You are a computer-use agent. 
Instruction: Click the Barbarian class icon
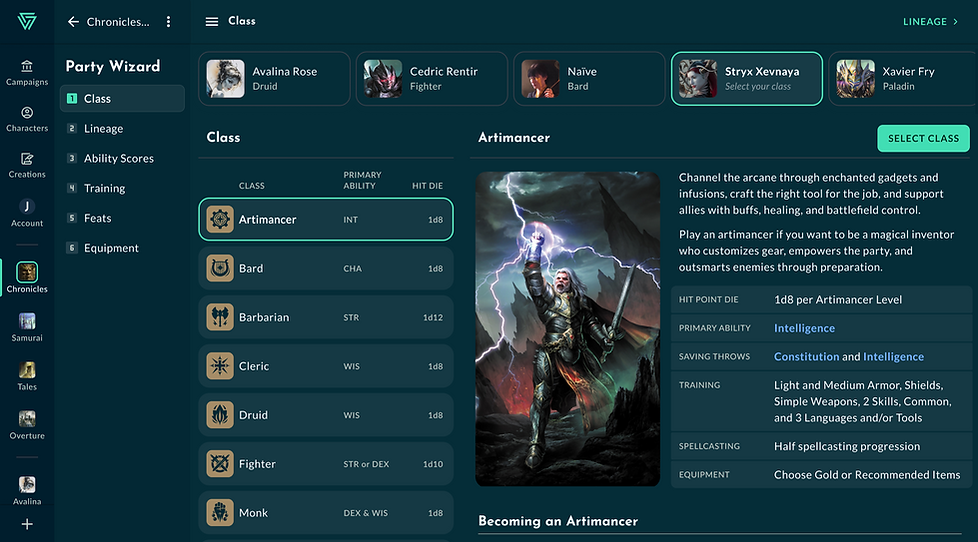pyautogui.click(x=220, y=317)
